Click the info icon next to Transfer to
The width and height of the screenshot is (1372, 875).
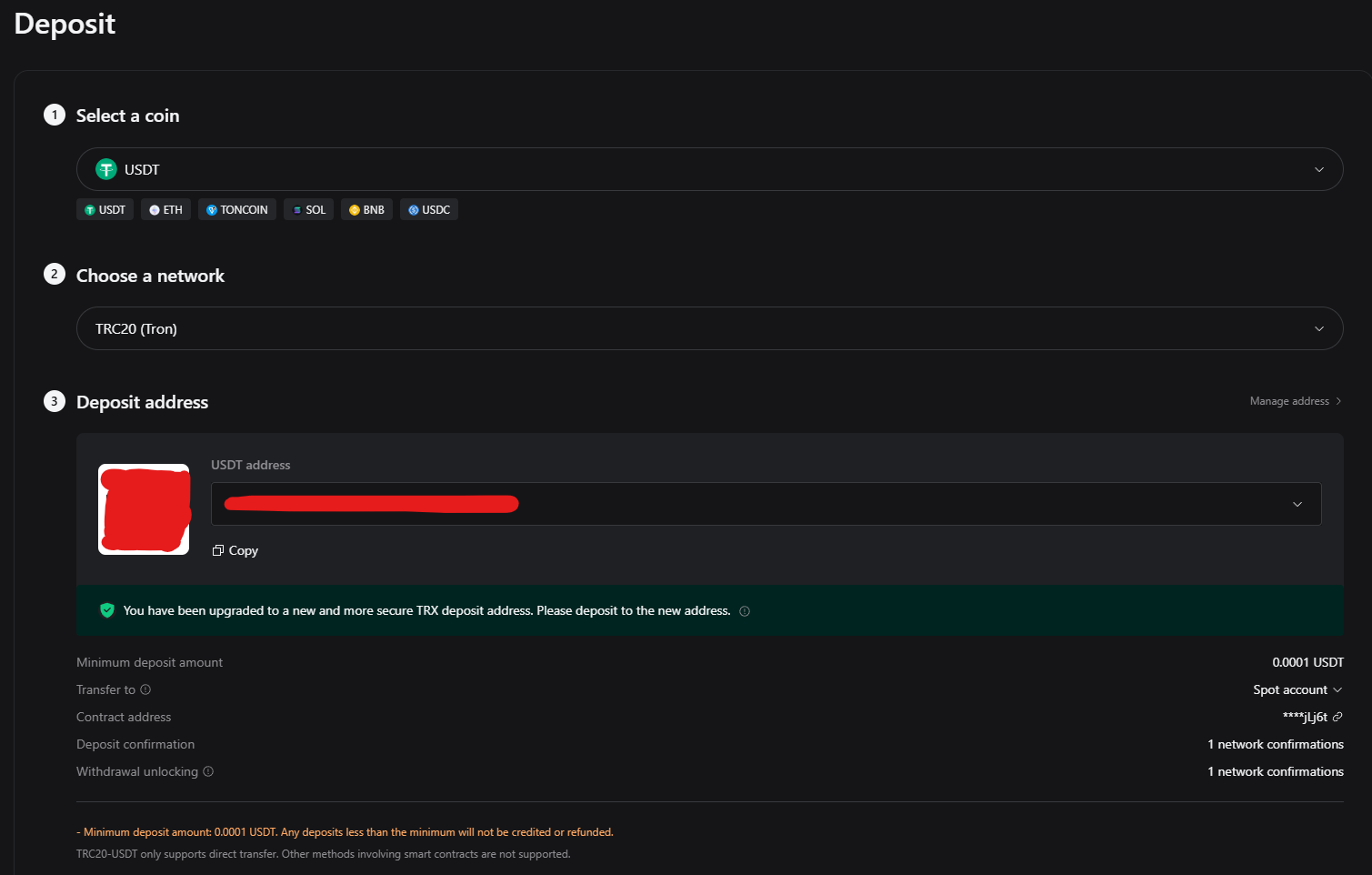[145, 689]
